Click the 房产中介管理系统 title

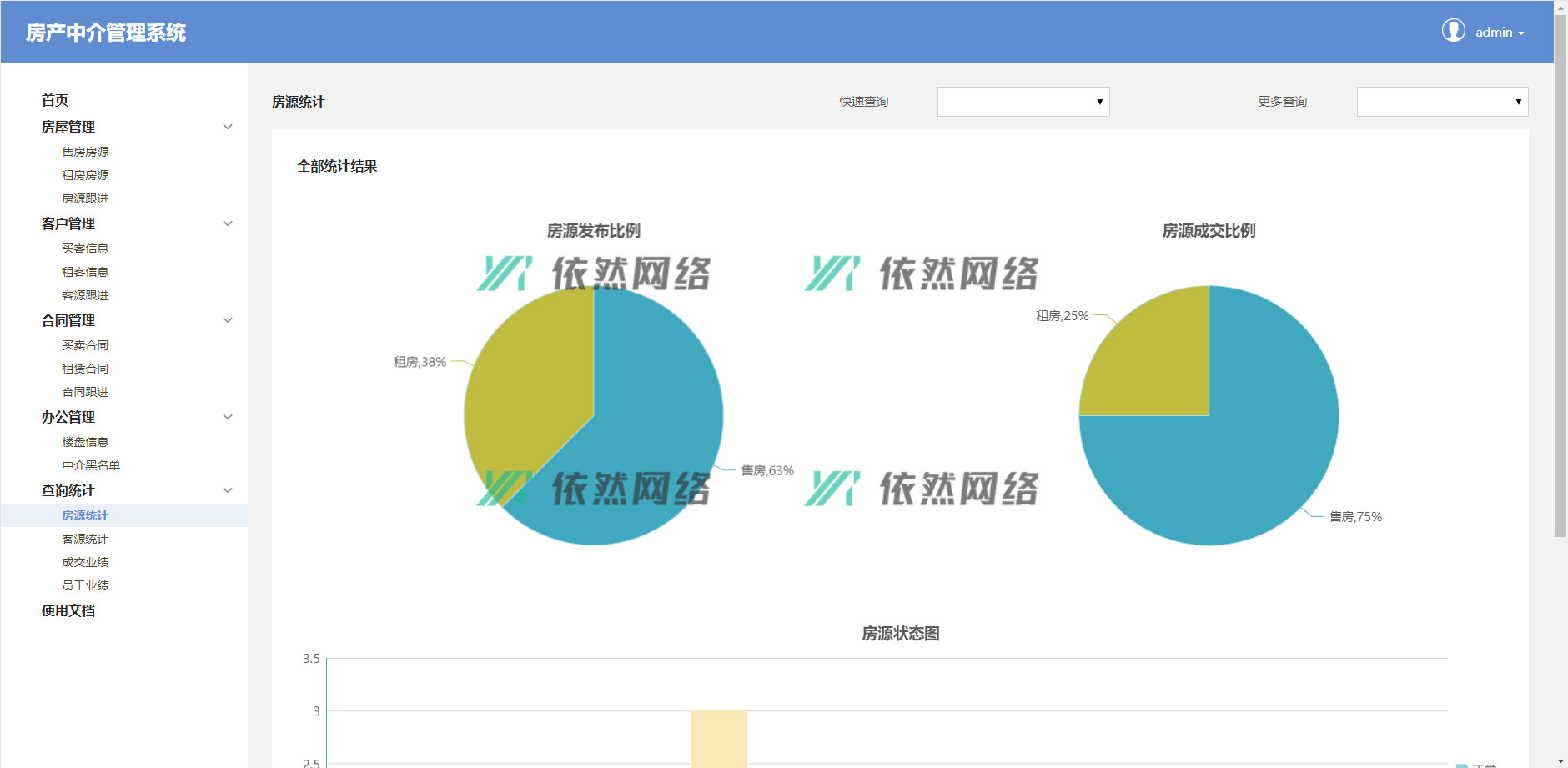point(106,33)
